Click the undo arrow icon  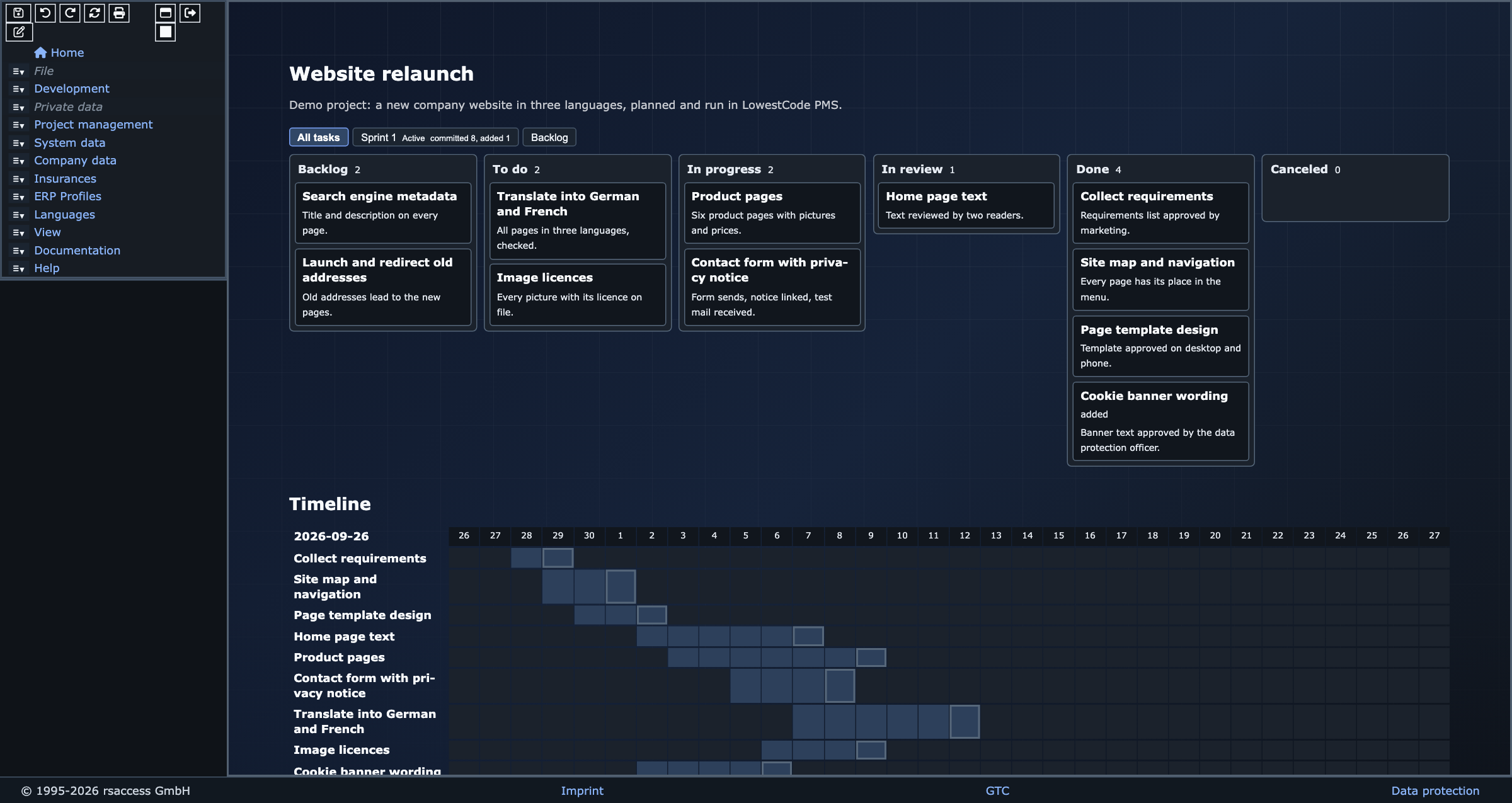pyautogui.click(x=45, y=13)
